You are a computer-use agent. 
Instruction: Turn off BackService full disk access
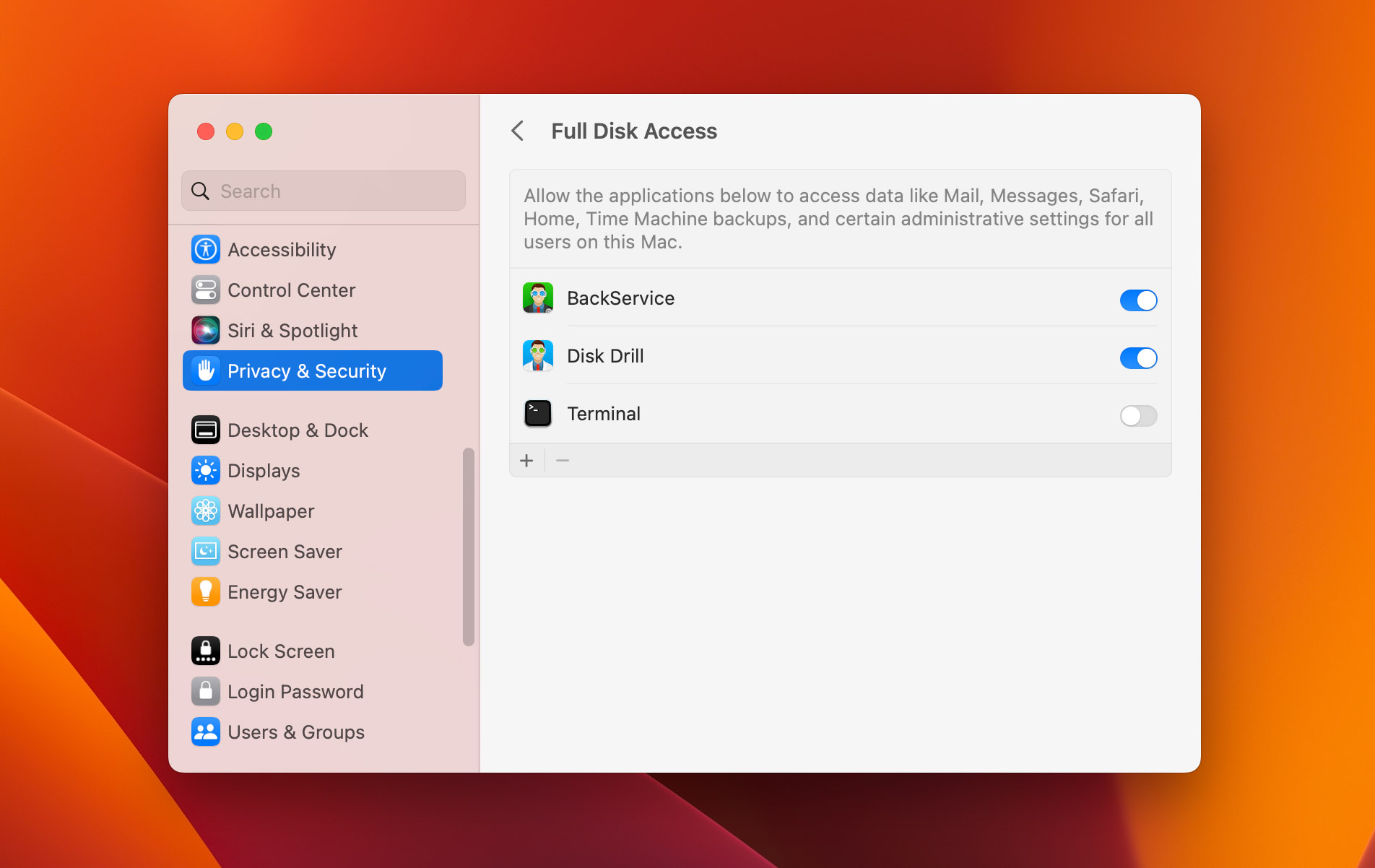click(1139, 300)
